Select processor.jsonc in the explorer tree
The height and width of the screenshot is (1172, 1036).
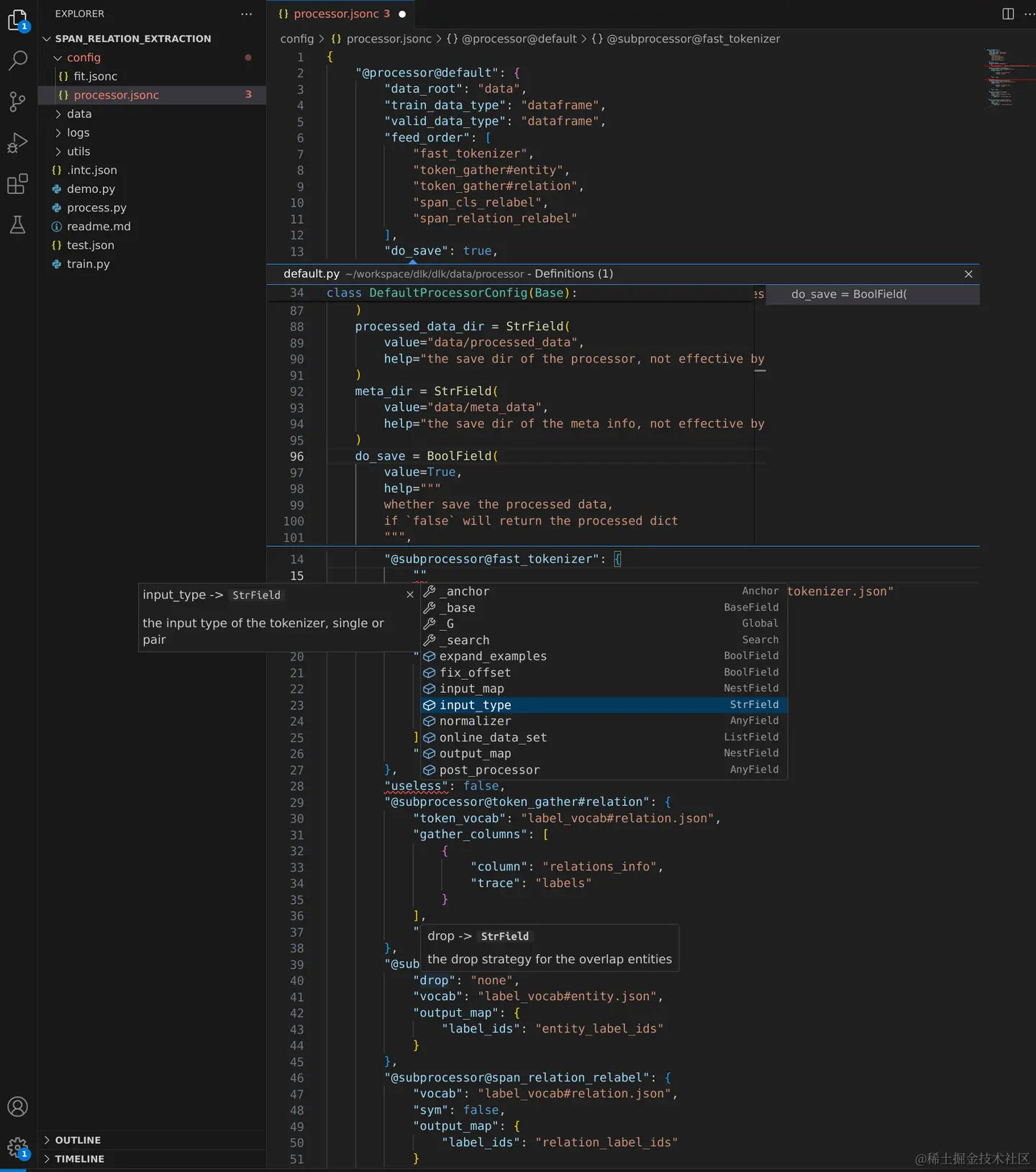(x=152, y=95)
